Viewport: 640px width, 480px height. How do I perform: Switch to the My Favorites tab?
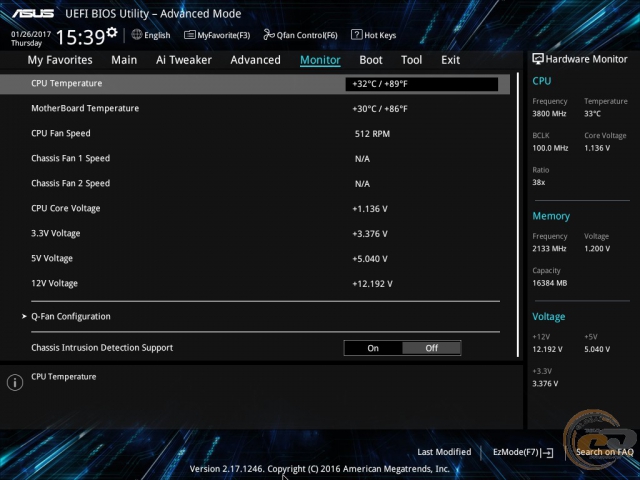click(60, 60)
